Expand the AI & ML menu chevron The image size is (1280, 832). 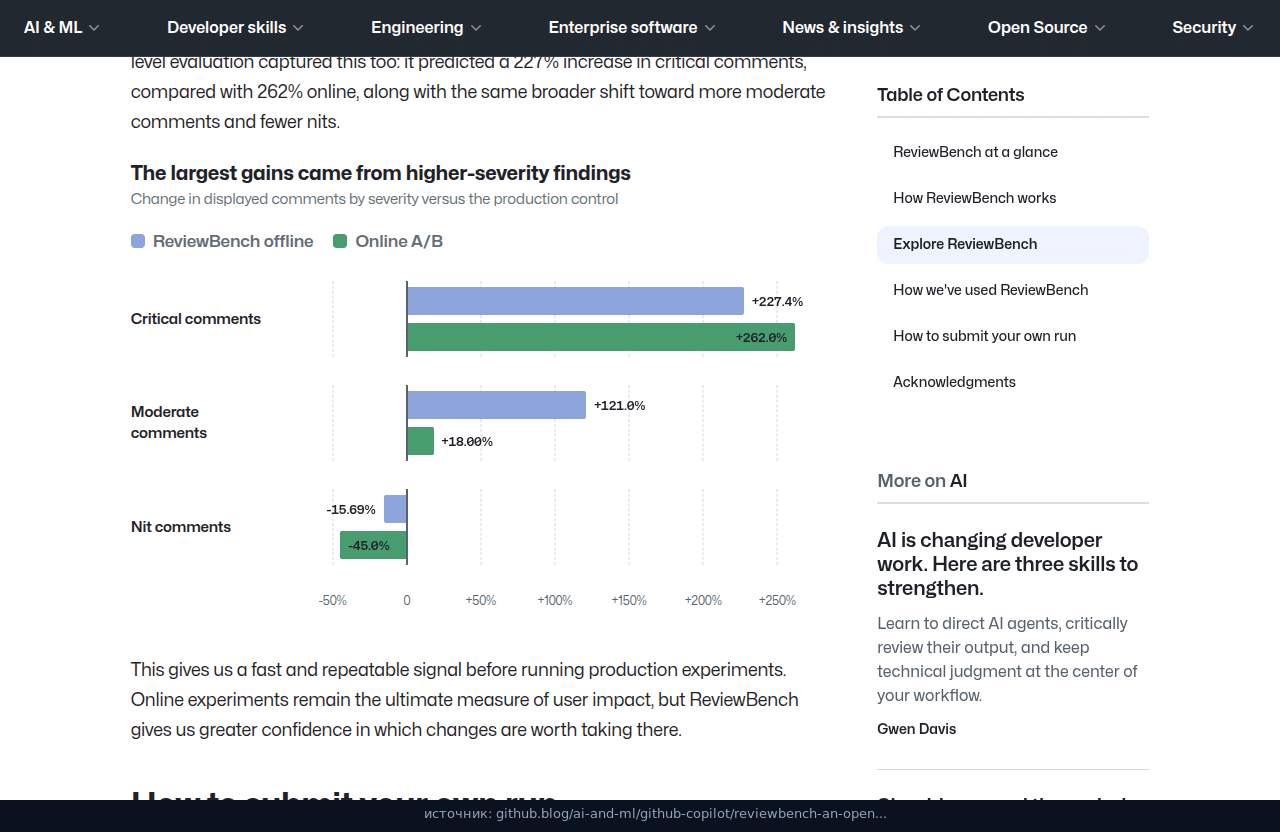94,28
